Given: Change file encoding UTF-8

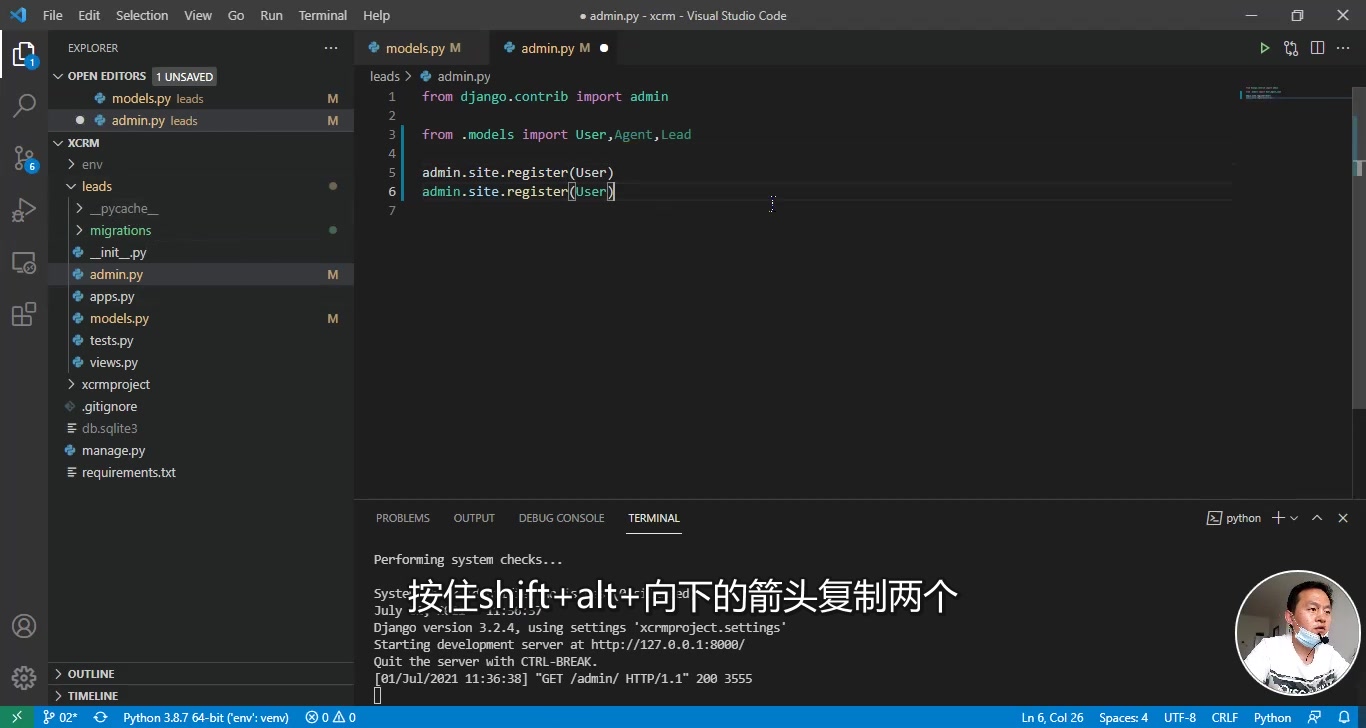Looking at the screenshot, I should point(1180,717).
